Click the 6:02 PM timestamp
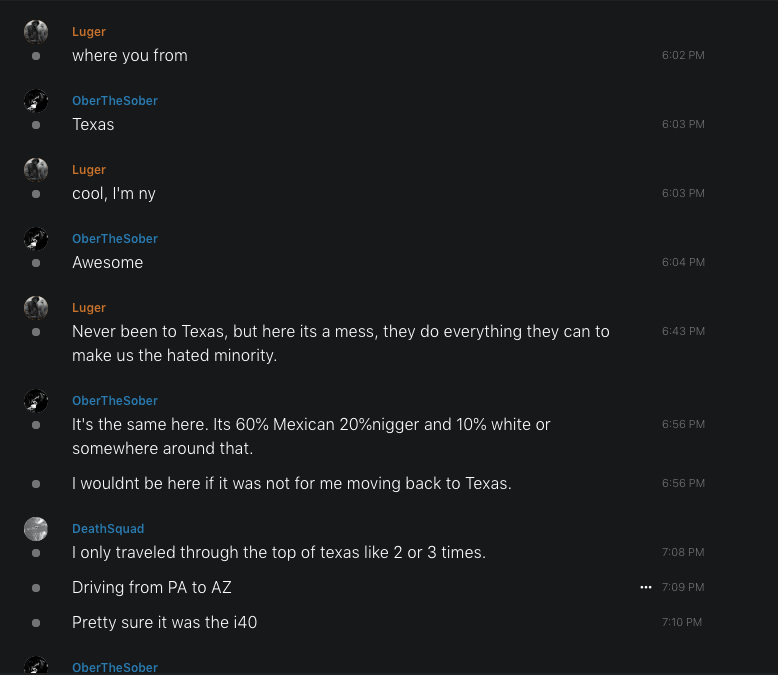The width and height of the screenshot is (778, 675). click(x=683, y=55)
